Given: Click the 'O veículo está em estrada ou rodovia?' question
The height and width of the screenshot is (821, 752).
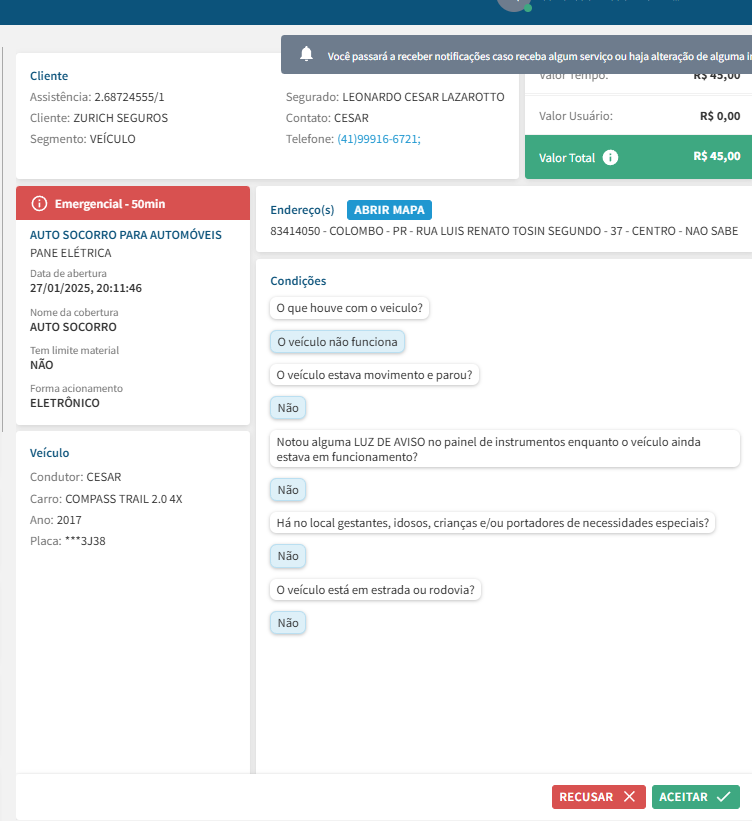Looking at the screenshot, I should pos(376,590).
